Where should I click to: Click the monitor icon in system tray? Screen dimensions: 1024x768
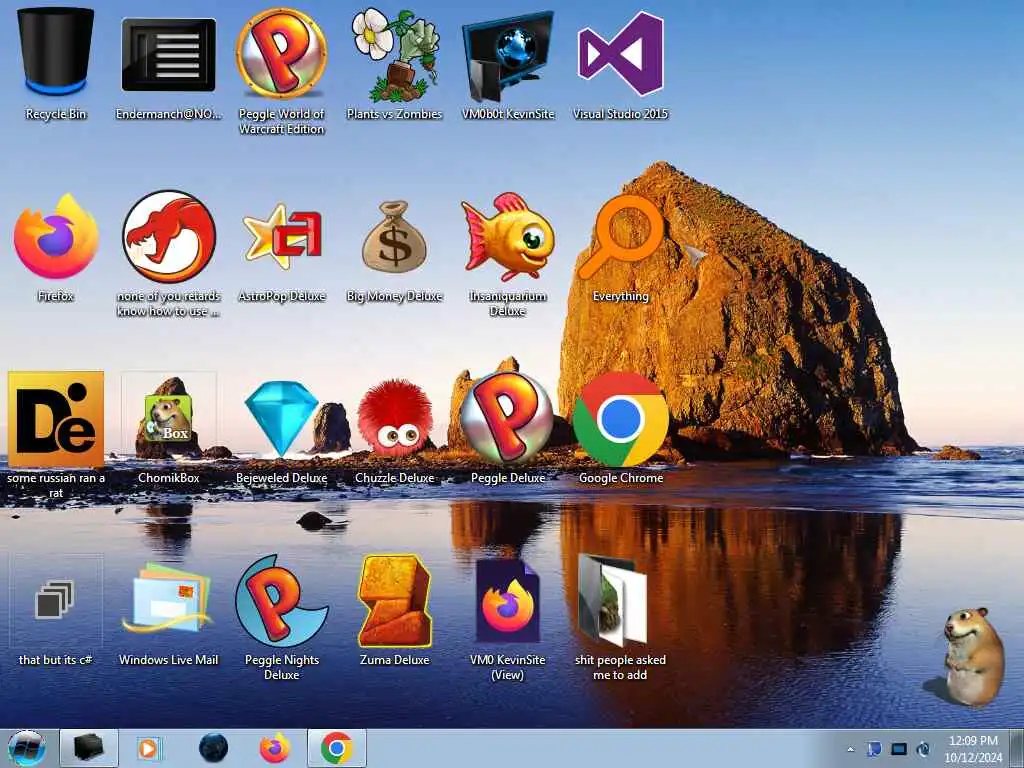(x=899, y=749)
